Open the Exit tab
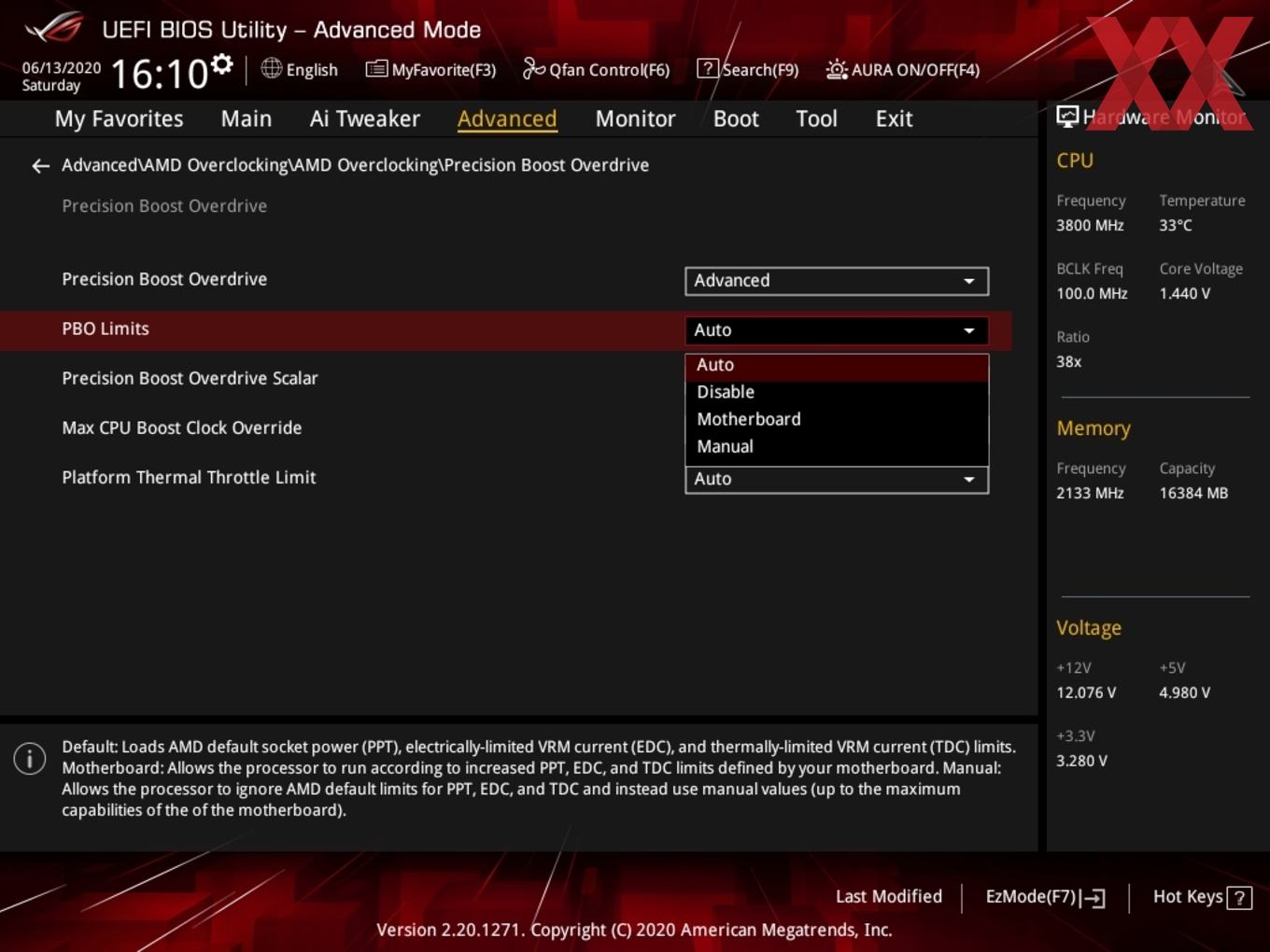1270x952 pixels. pyautogui.click(x=894, y=119)
